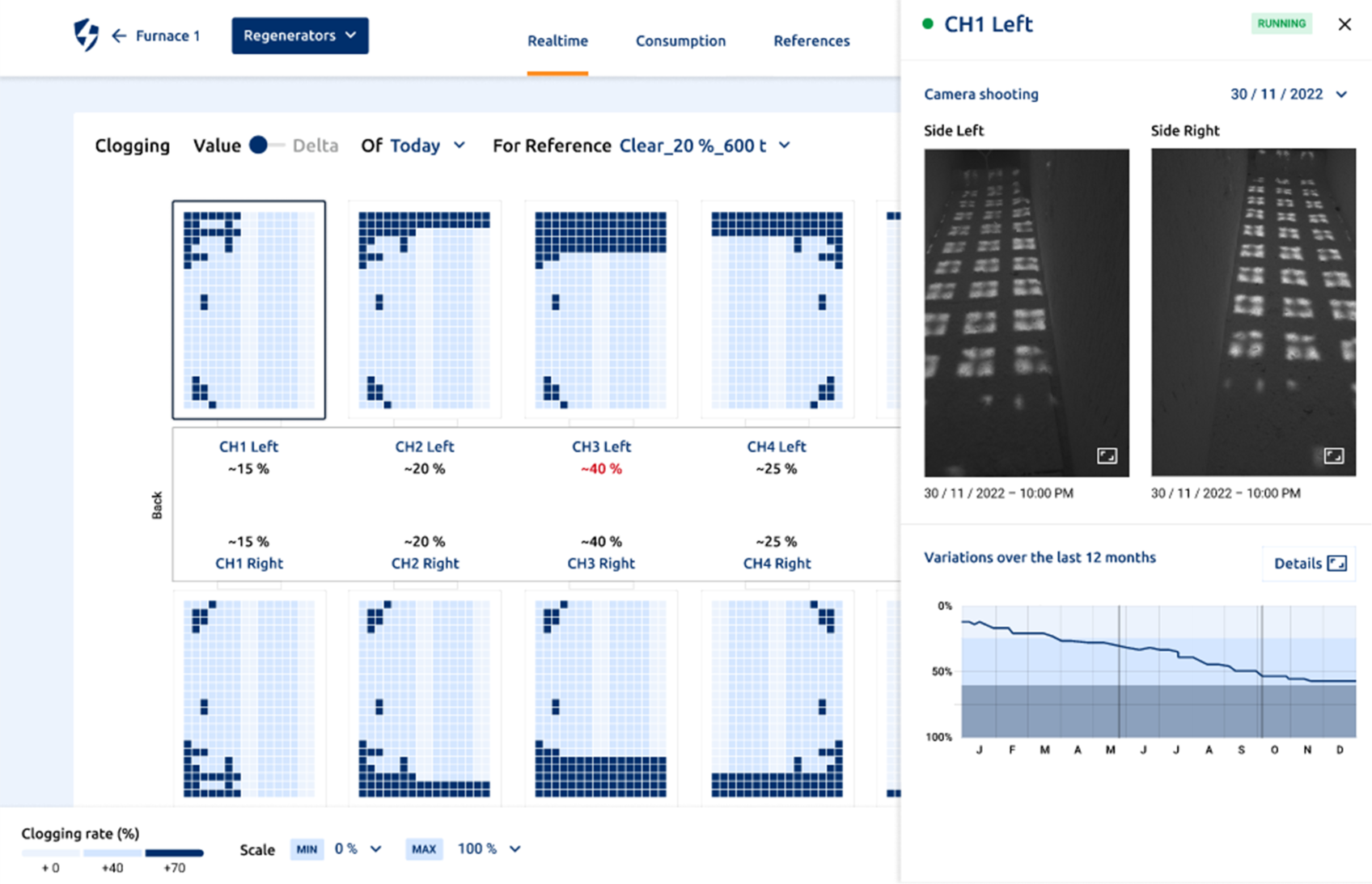
Task: Open Details of 12-month variations
Action: [1309, 564]
